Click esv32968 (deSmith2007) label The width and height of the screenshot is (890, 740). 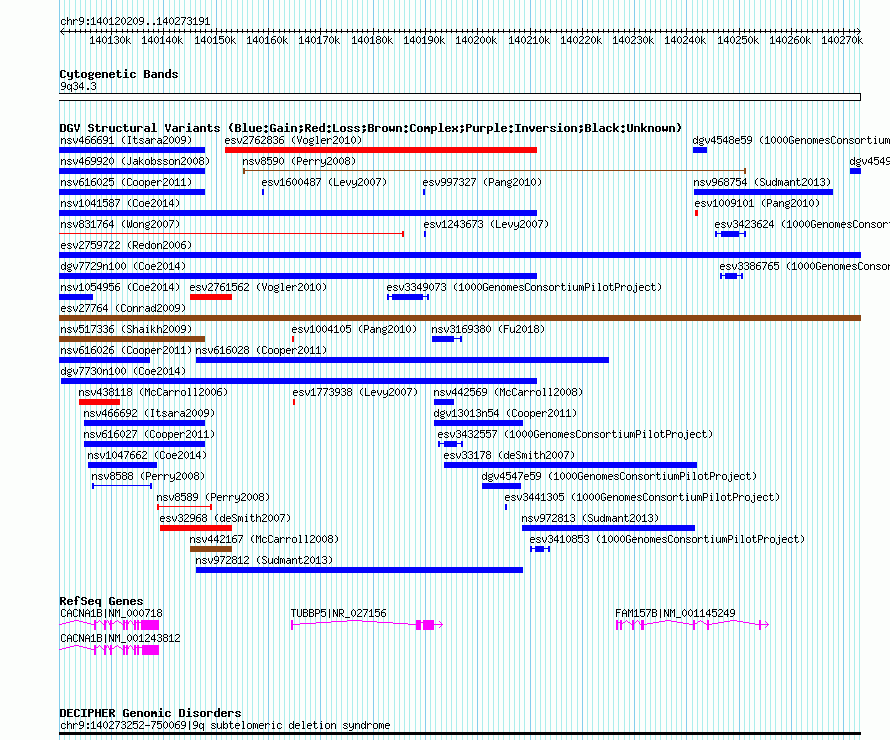[225, 518]
